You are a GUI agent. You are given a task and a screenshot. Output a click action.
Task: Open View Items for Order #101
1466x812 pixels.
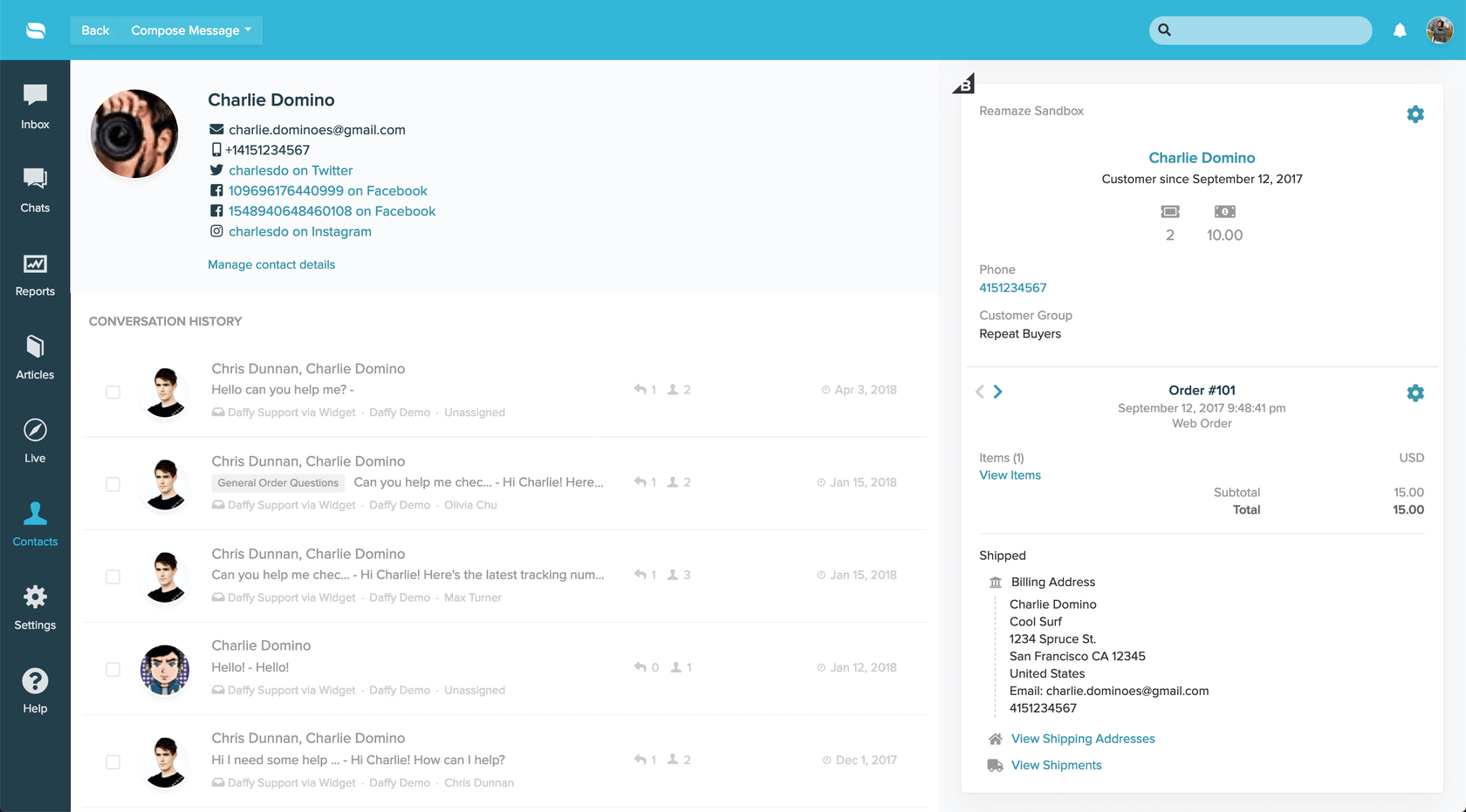pos(1009,474)
